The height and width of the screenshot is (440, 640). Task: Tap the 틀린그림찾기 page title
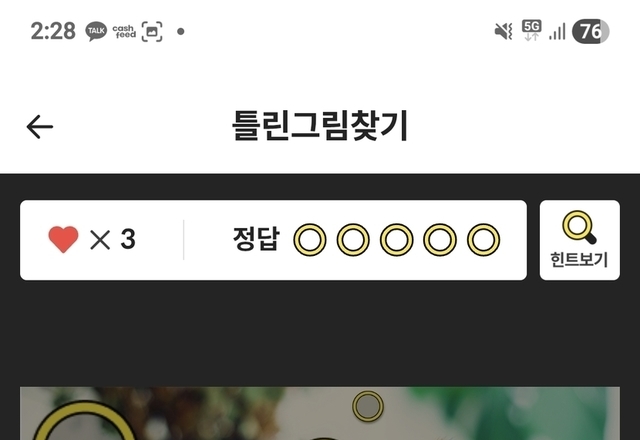point(320,126)
